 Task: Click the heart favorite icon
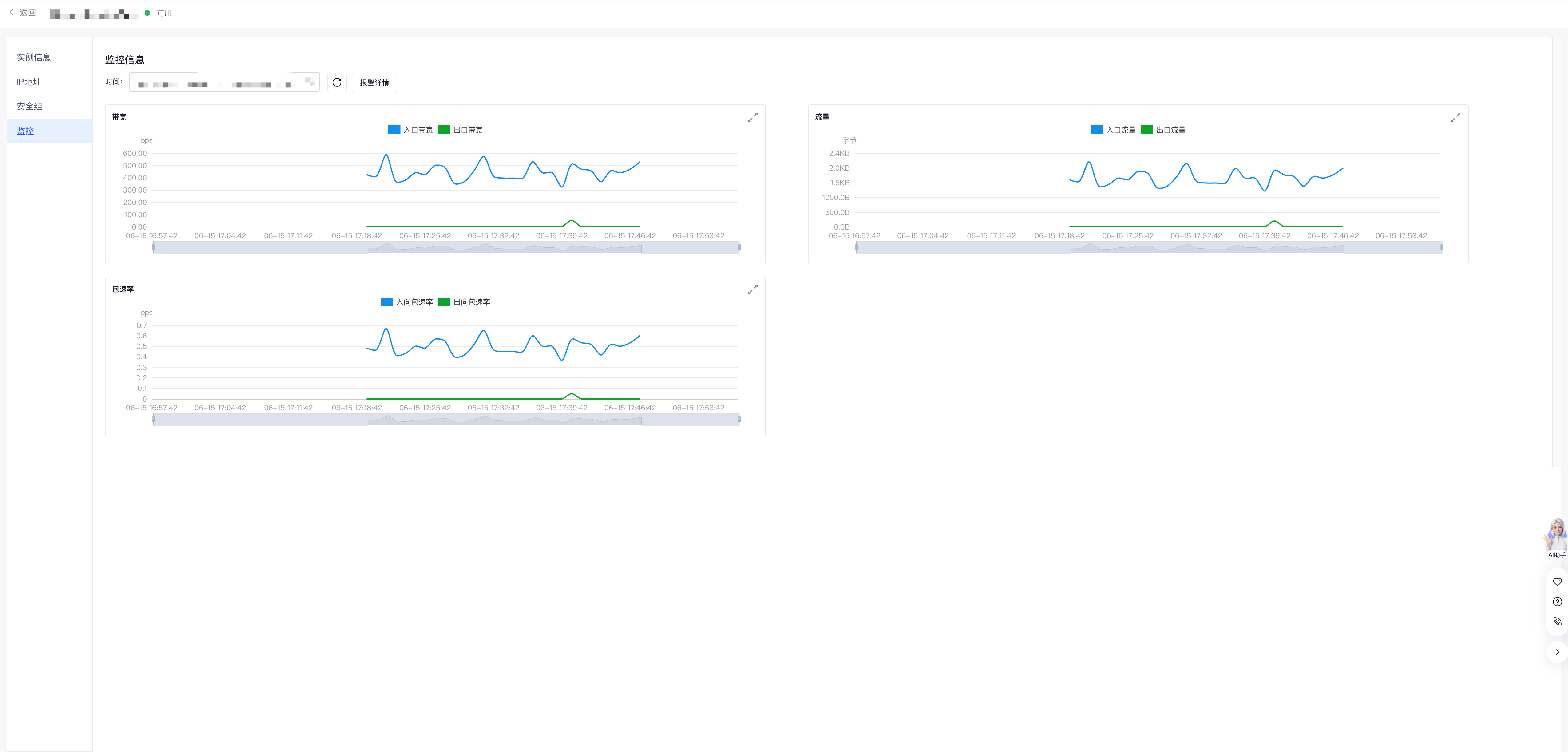tap(1557, 582)
